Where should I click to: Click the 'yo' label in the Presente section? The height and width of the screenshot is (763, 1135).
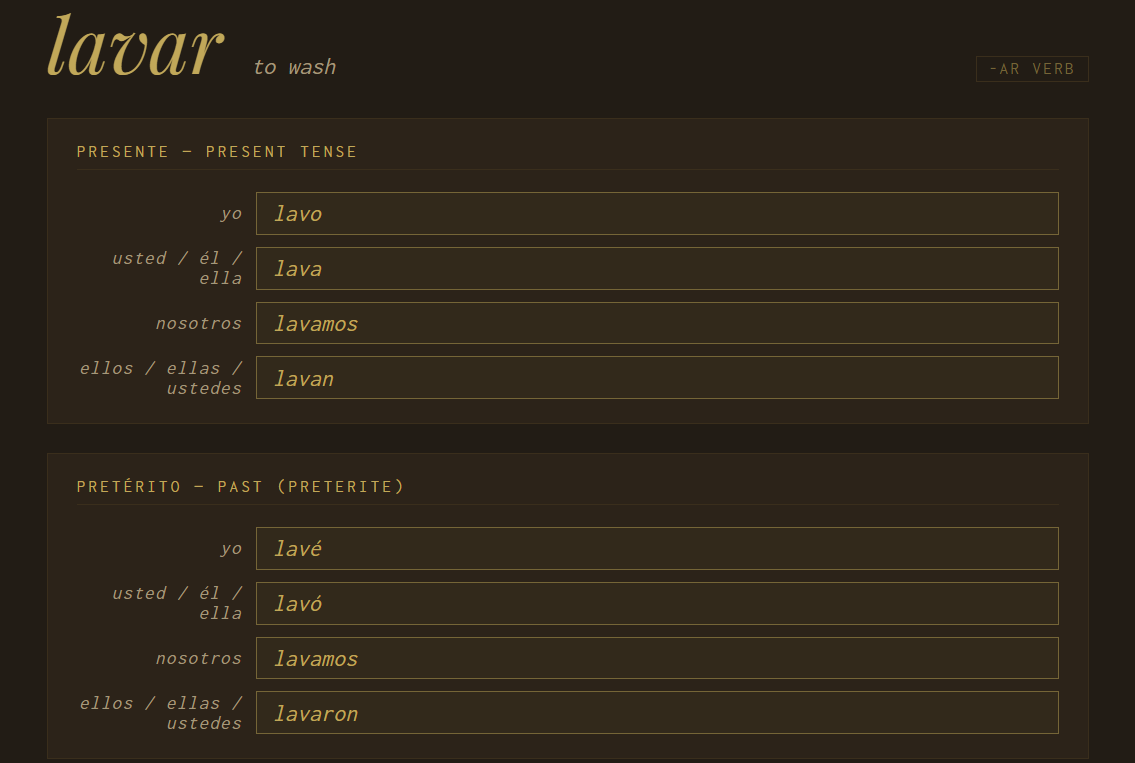[231, 213]
